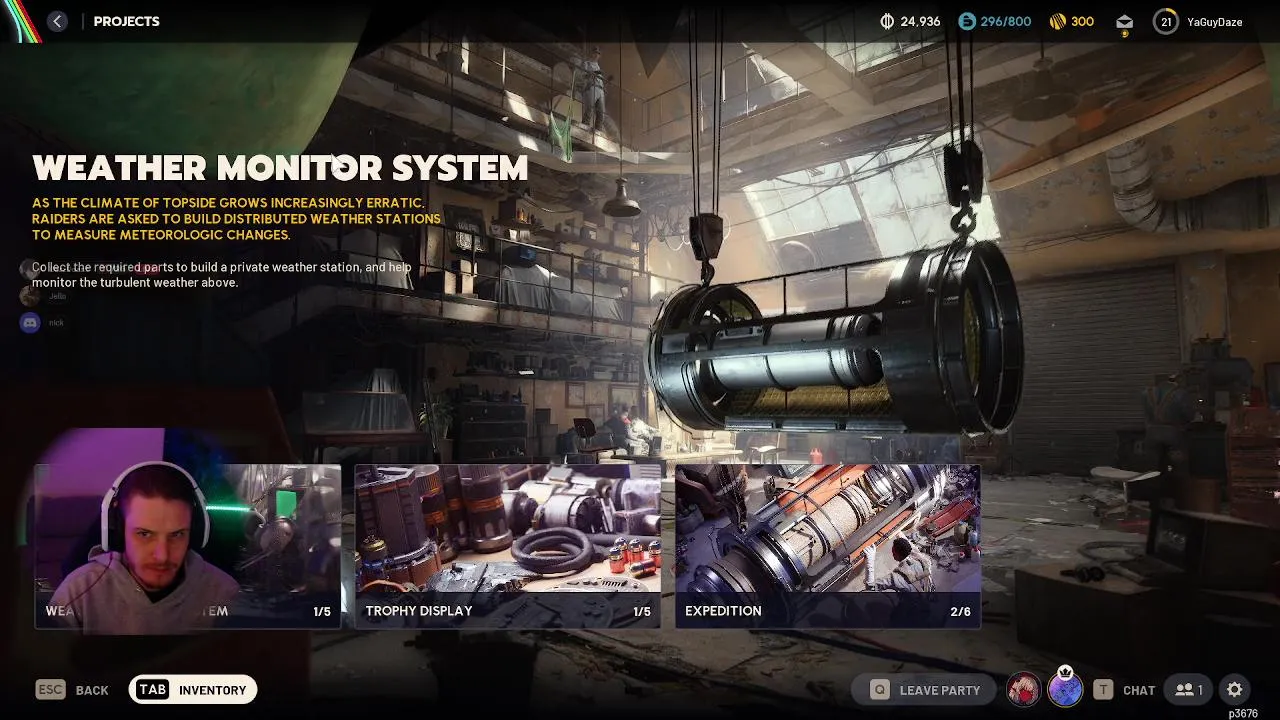Open the Trophy Display project card
1280x720 pixels.
coord(508,546)
